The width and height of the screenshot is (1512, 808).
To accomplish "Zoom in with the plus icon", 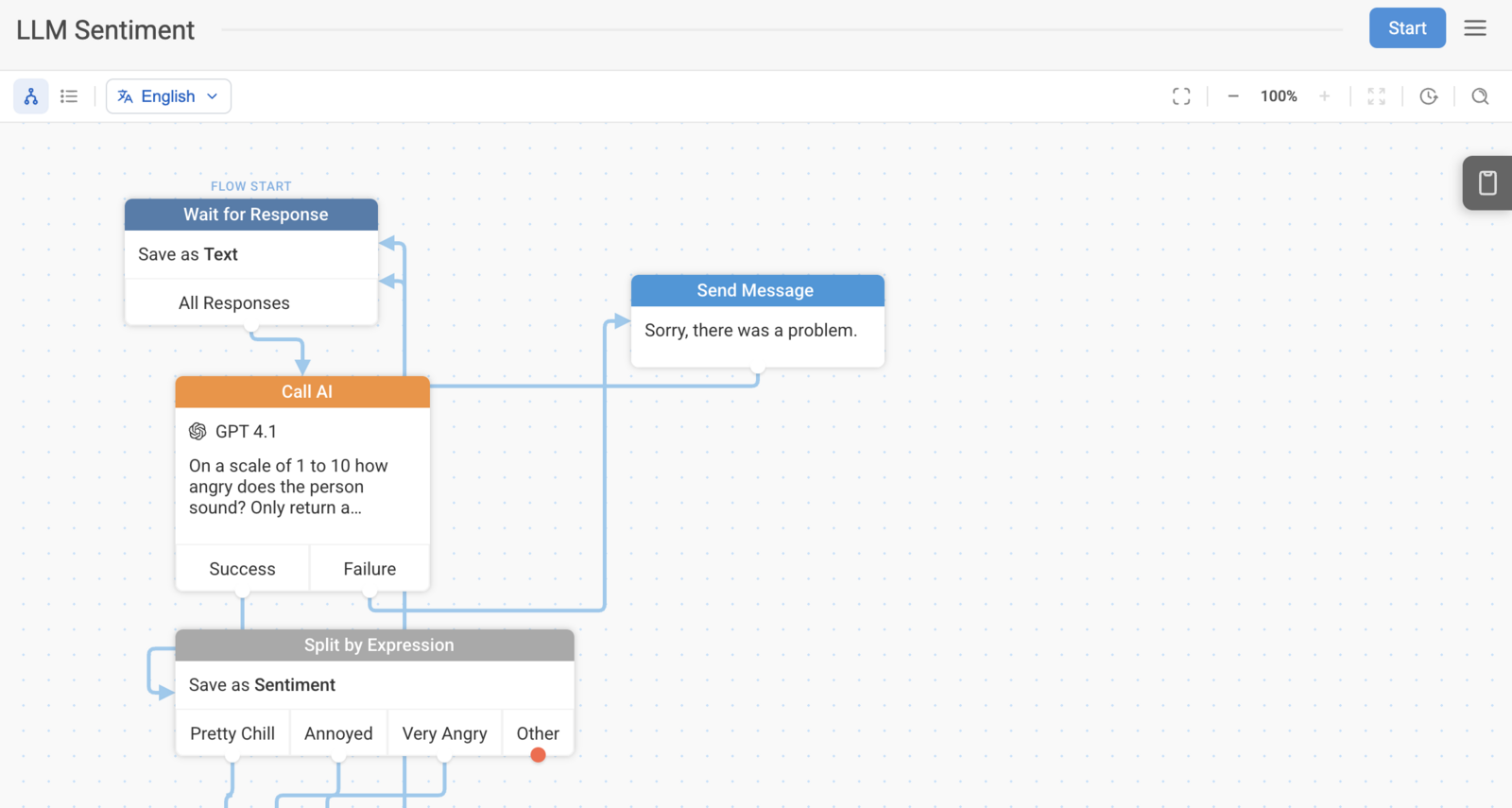I will tap(1325, 96).
